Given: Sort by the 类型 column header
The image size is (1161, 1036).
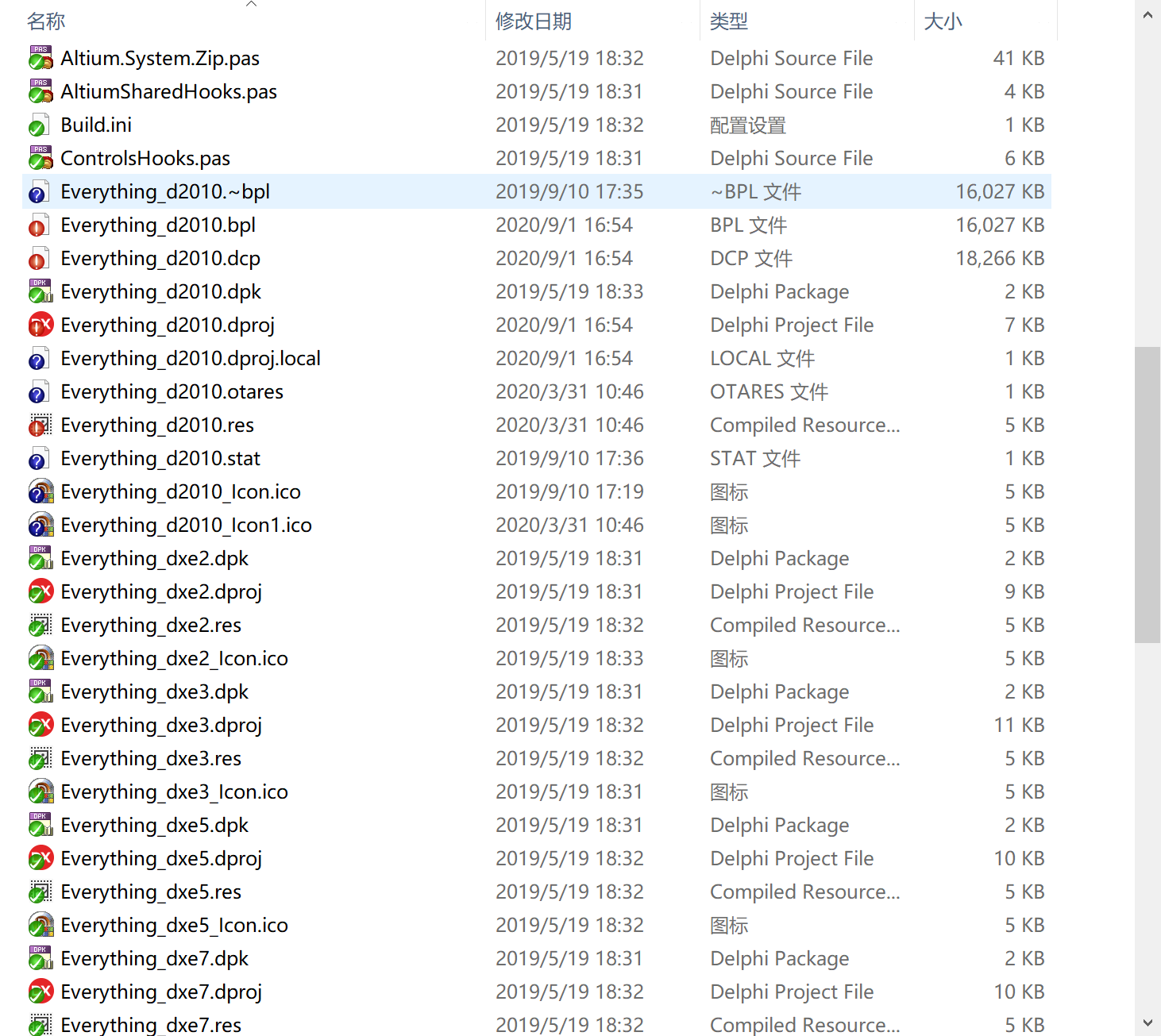Looking at the screenshot, I should pos(729,21).
